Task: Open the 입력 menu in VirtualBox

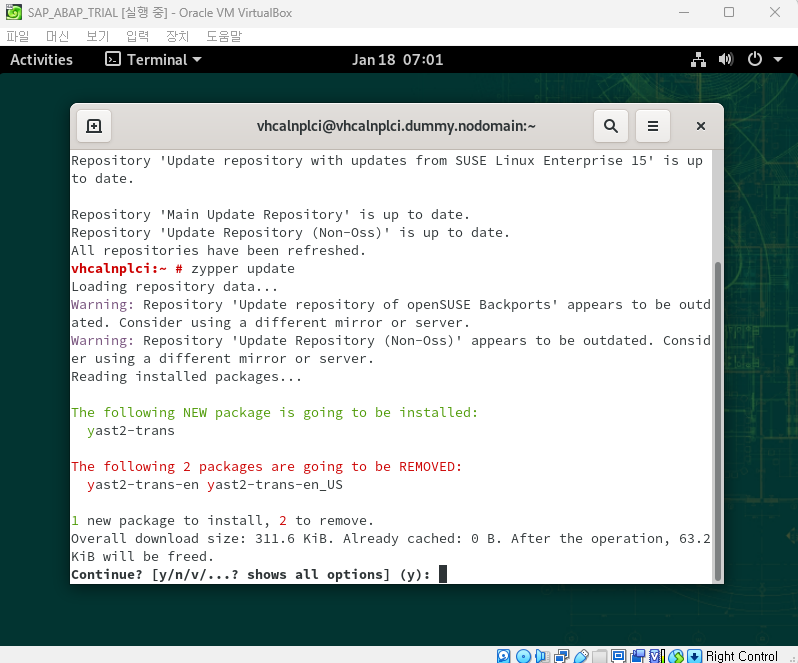Action: (x=137, y=36)
